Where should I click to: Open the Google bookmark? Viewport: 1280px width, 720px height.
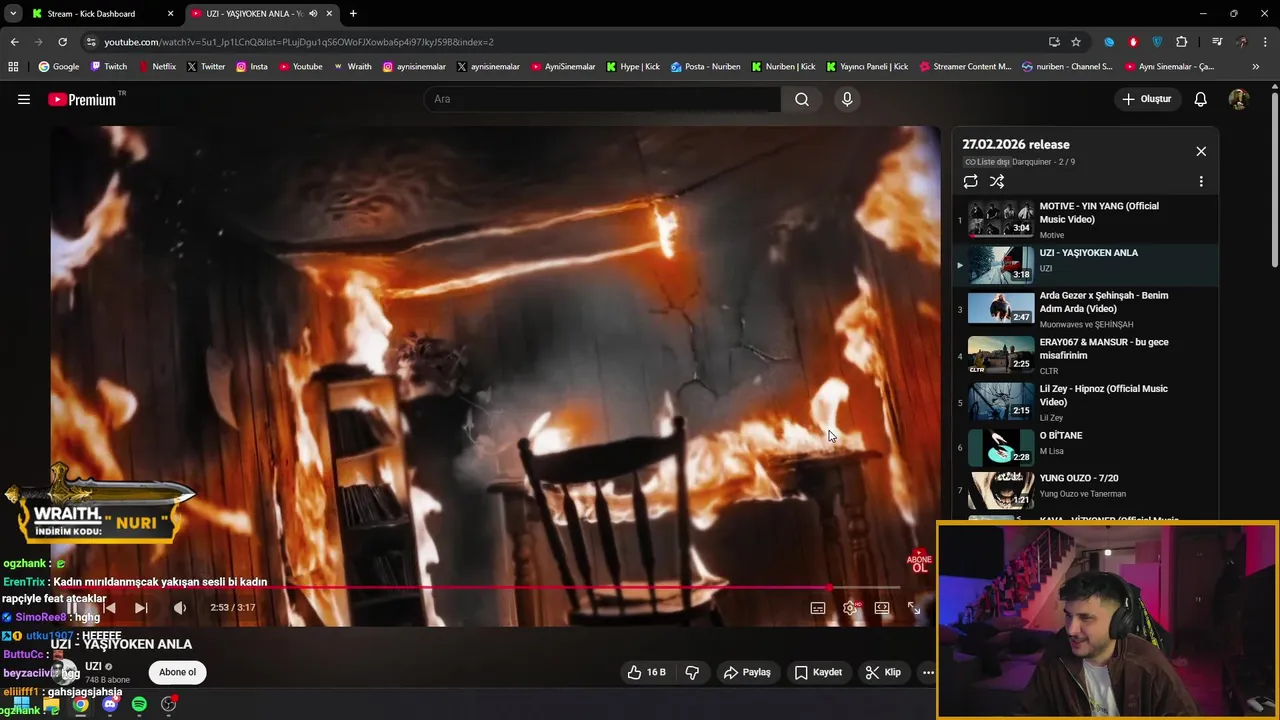click(x=59, y=67)
